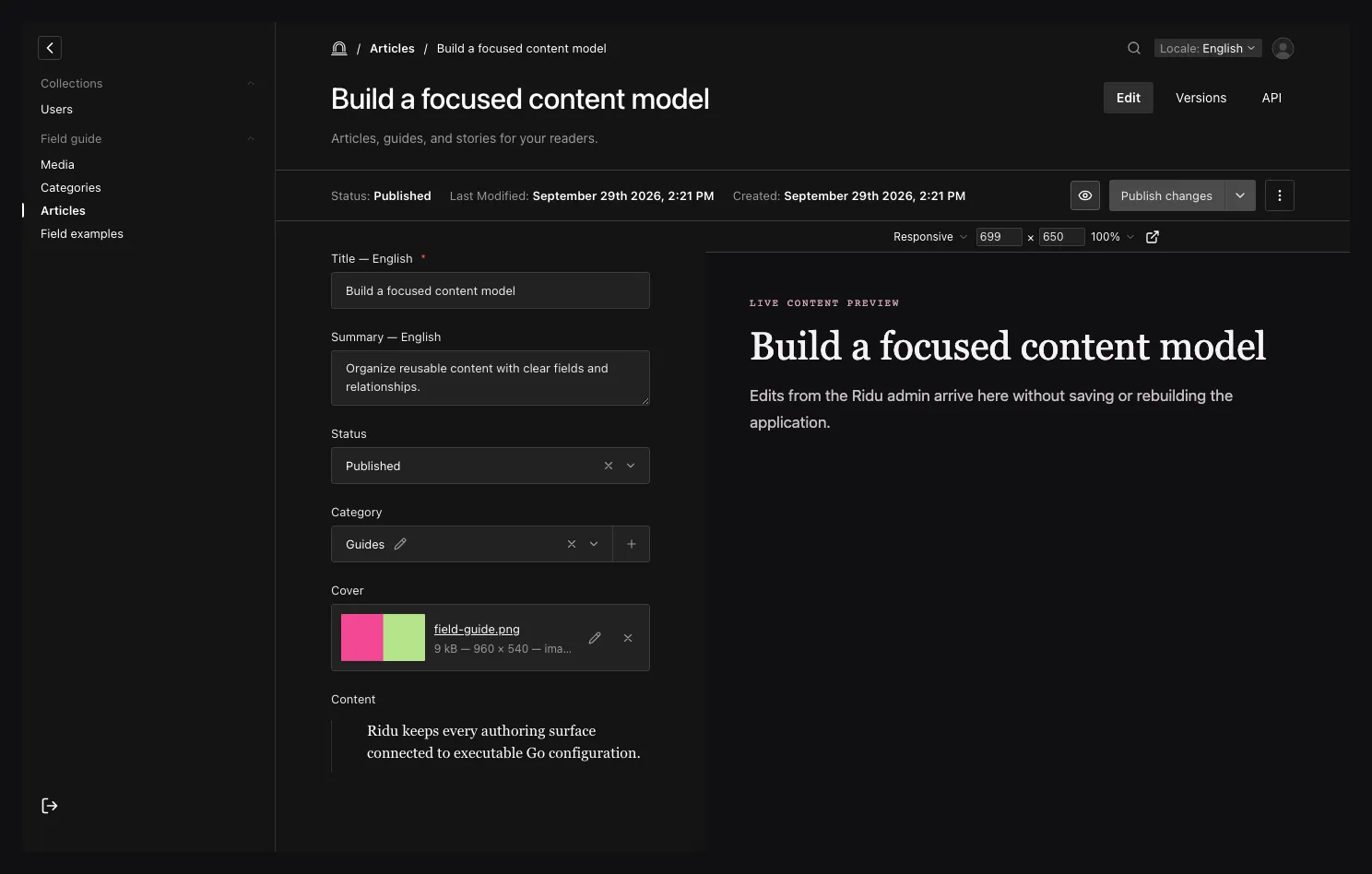1372x874 pixels.
Task: Open the three-dot document actions menu
Action: (1280, 195)
